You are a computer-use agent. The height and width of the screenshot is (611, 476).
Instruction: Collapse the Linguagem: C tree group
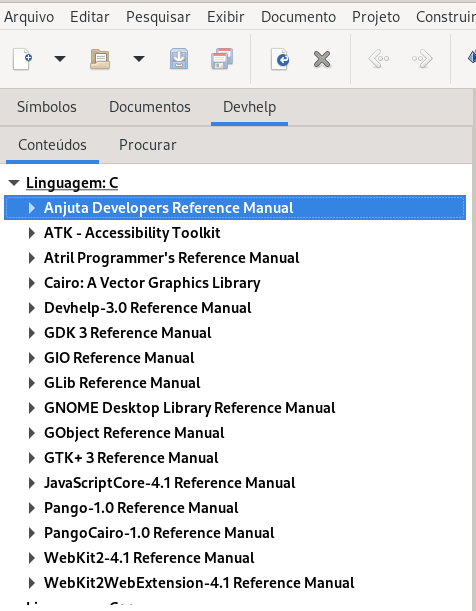(x=14, y=183)
